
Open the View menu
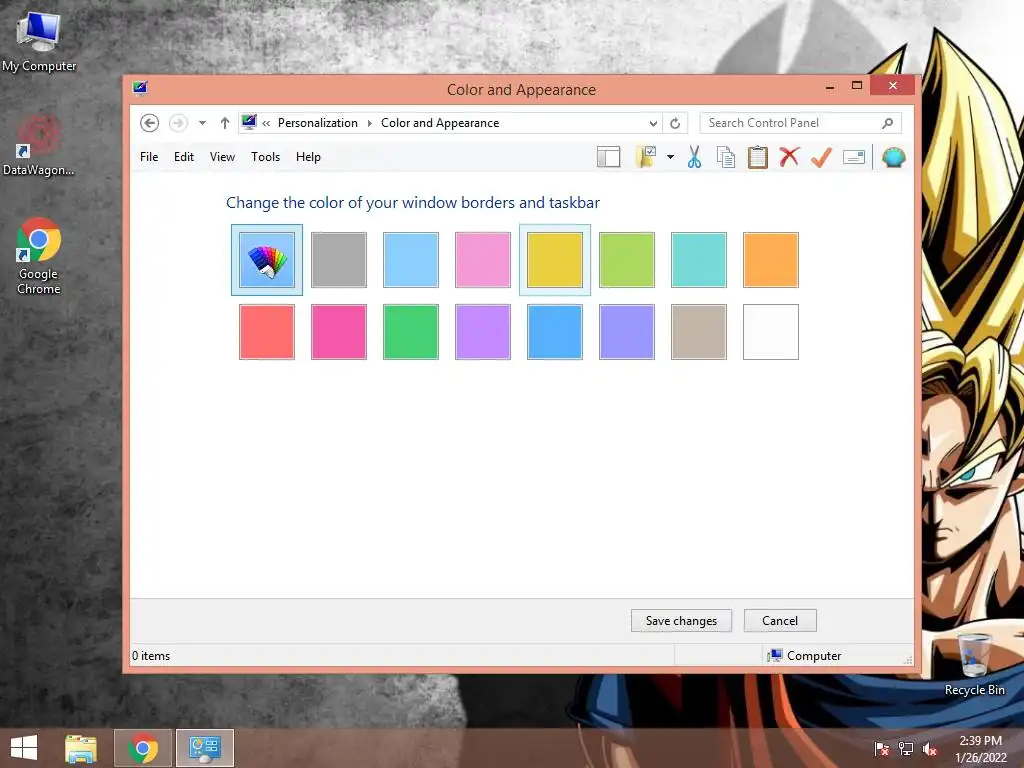[222, 157]
